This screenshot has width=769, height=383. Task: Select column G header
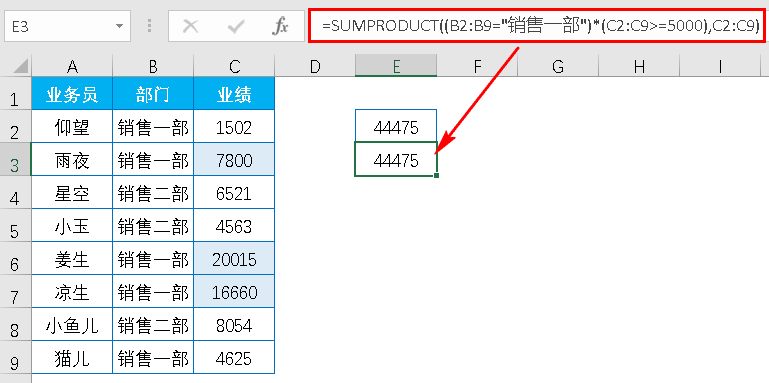[x=558, y=66]
